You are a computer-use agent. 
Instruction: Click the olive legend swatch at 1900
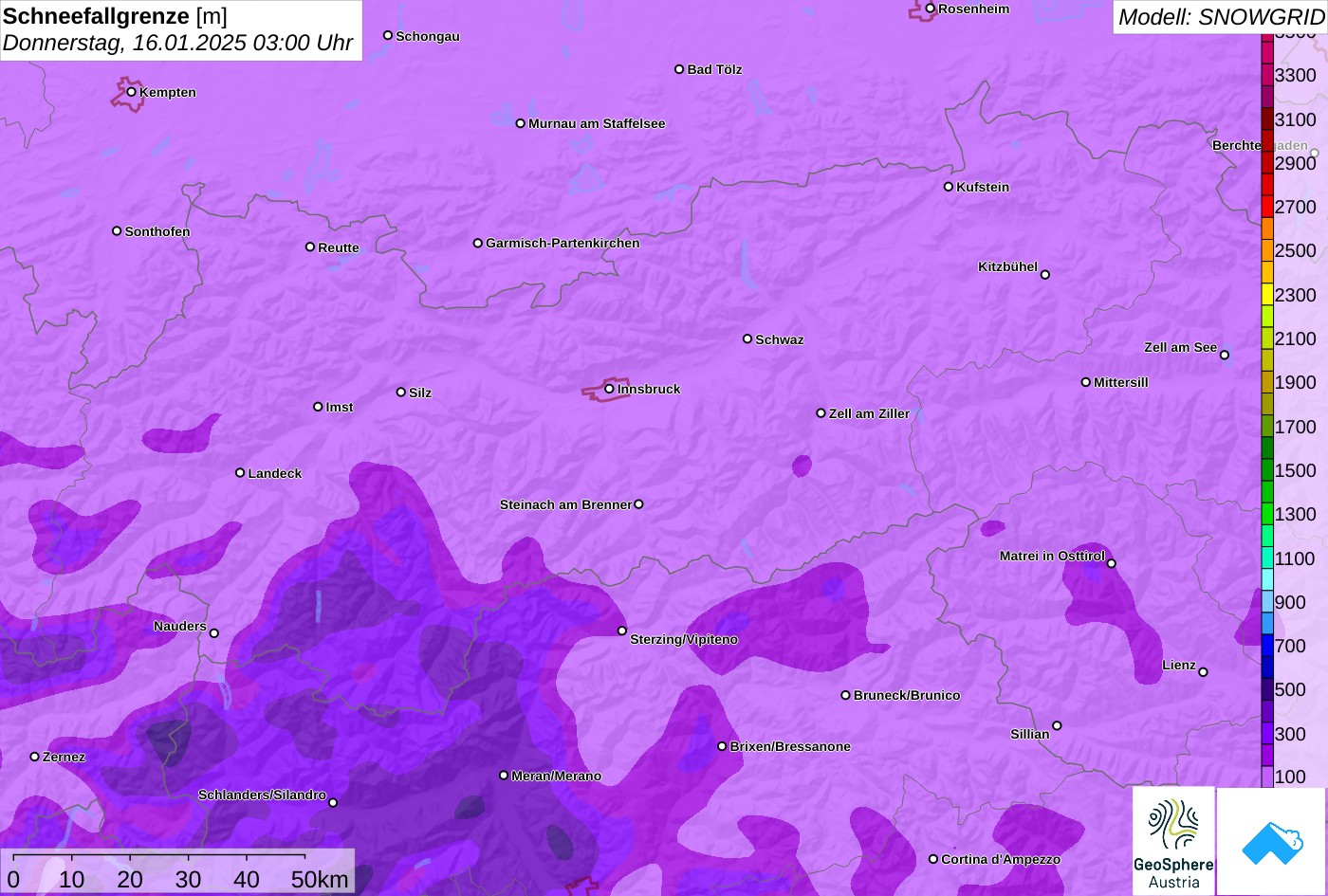click(1267, 382)
